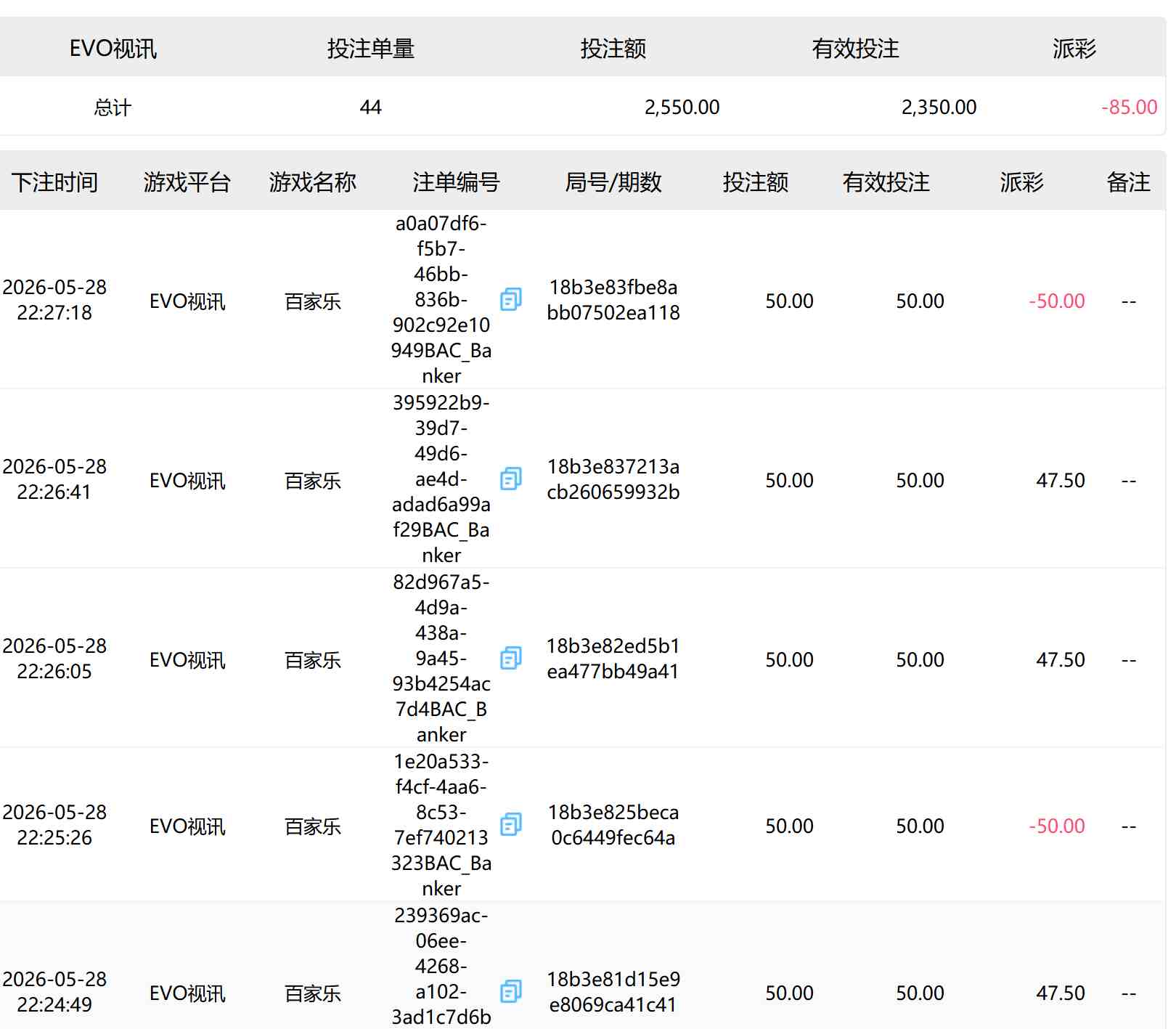Click 百家乐 game name in 22:24:49 row
The width and height of the screenshot is (1176, 1029).
(313, 993)
